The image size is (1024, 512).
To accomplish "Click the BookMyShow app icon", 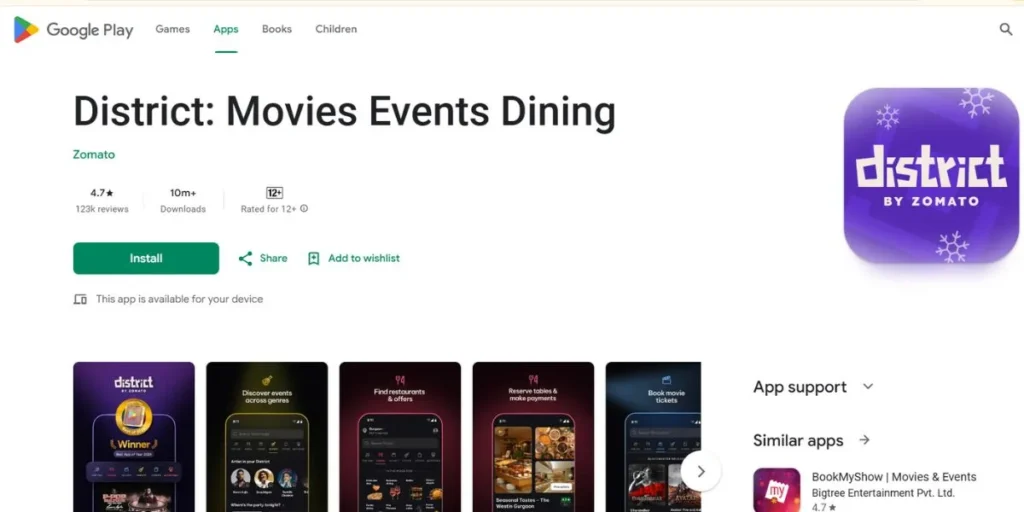I will pyautogui.click(x=776, y=490).
